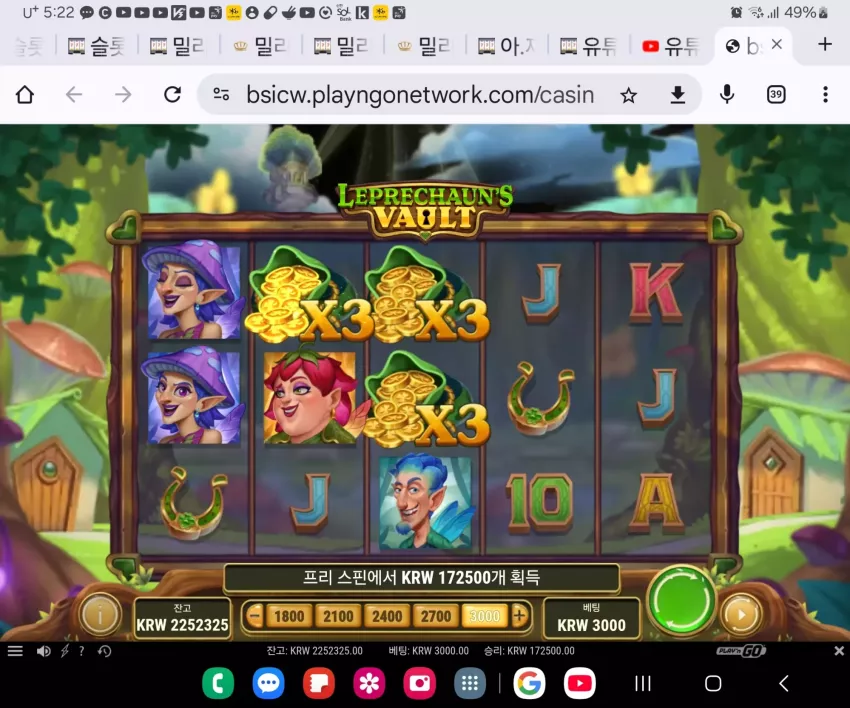
Task: Close the current active tab
Action: (777, 44)
